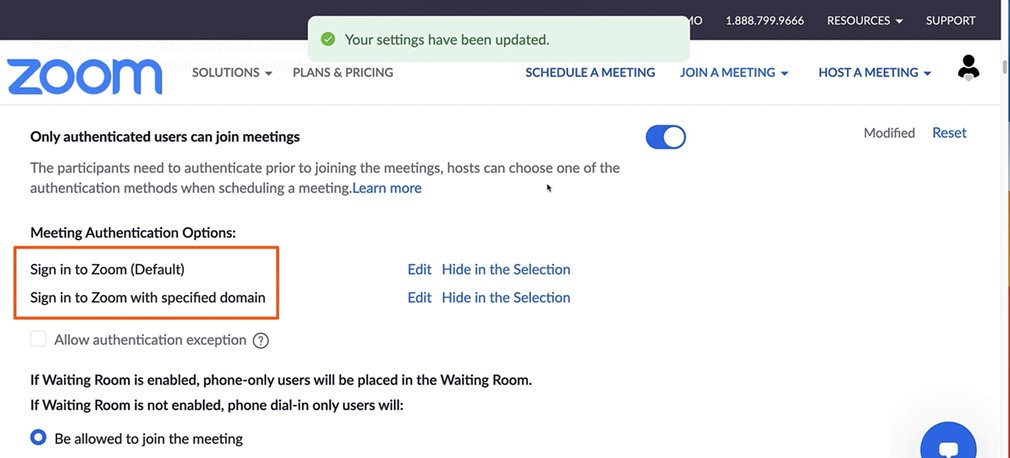Expand the Solutions dropdown menu
Viewport: 1010px width, 458px height.
click(x=232, y=72)
